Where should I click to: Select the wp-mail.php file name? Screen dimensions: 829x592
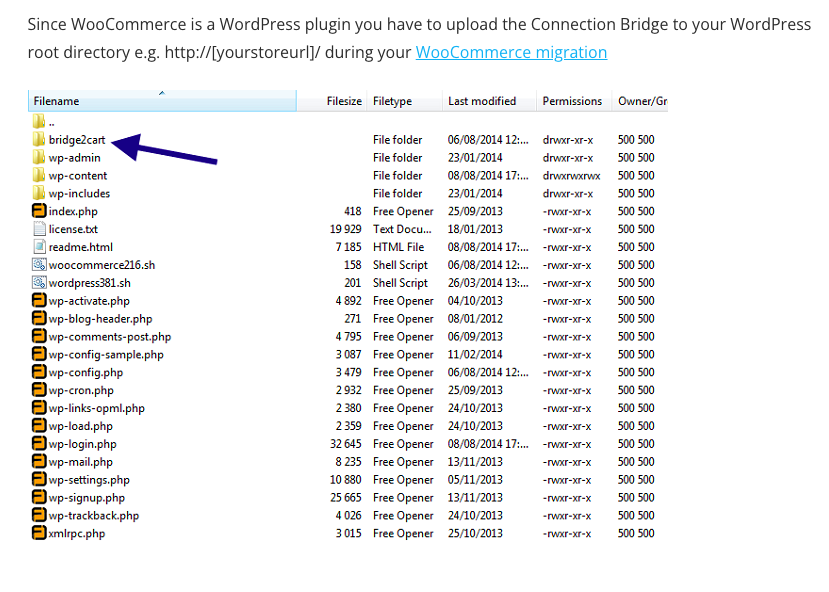[81, 462]
